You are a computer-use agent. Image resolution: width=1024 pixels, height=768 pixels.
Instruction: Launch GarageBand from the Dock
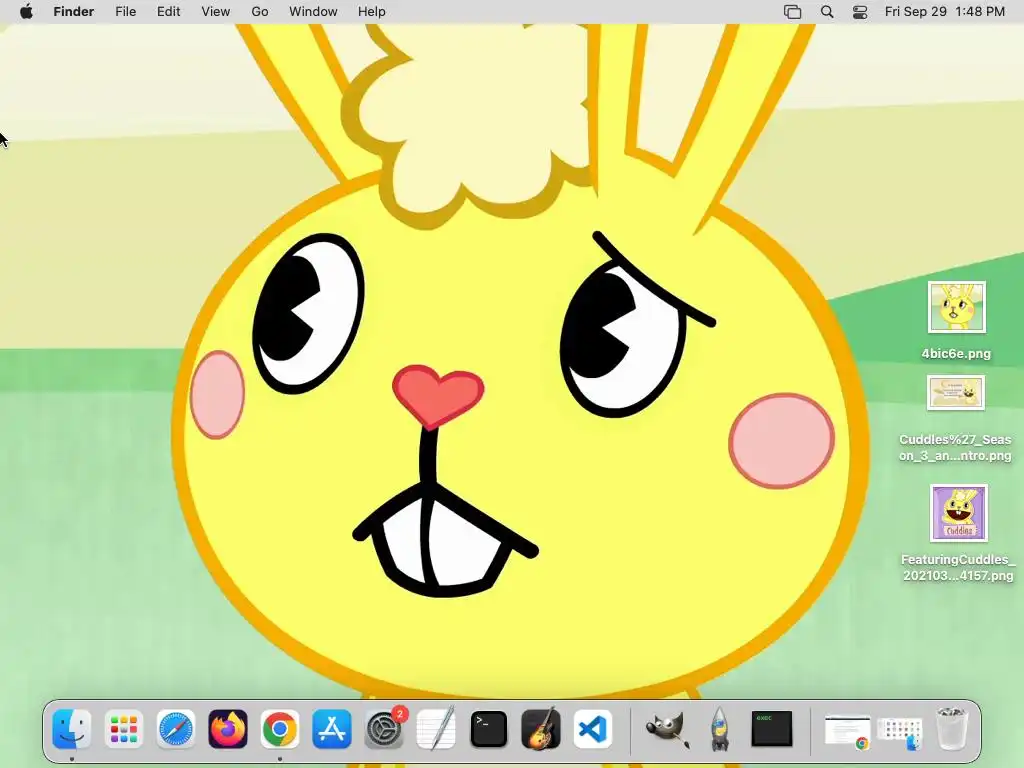(x=541, y=729)
